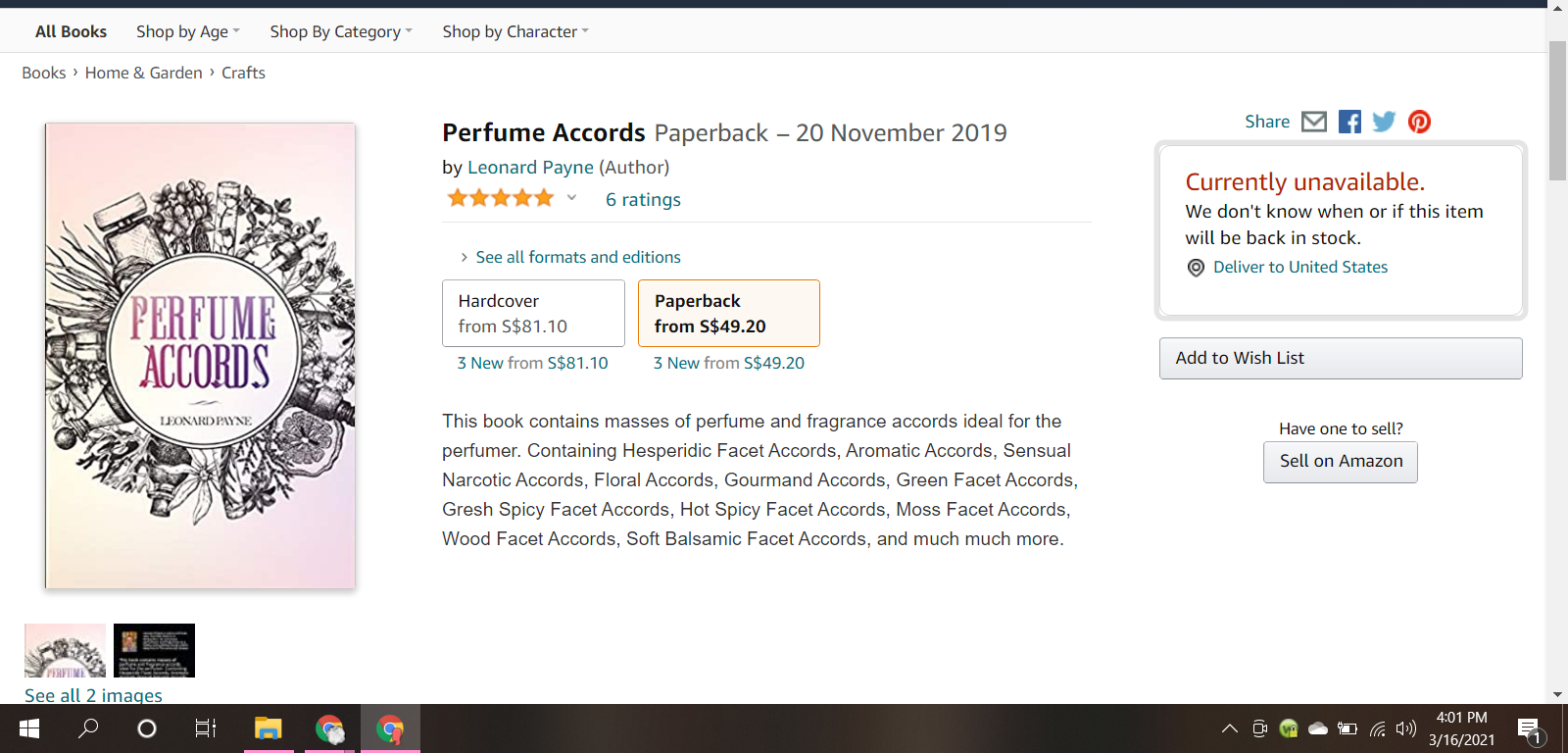Open Task View in the taskbar
The width and height of the screenshot is (1568, 753).
(x=206, y=728)
